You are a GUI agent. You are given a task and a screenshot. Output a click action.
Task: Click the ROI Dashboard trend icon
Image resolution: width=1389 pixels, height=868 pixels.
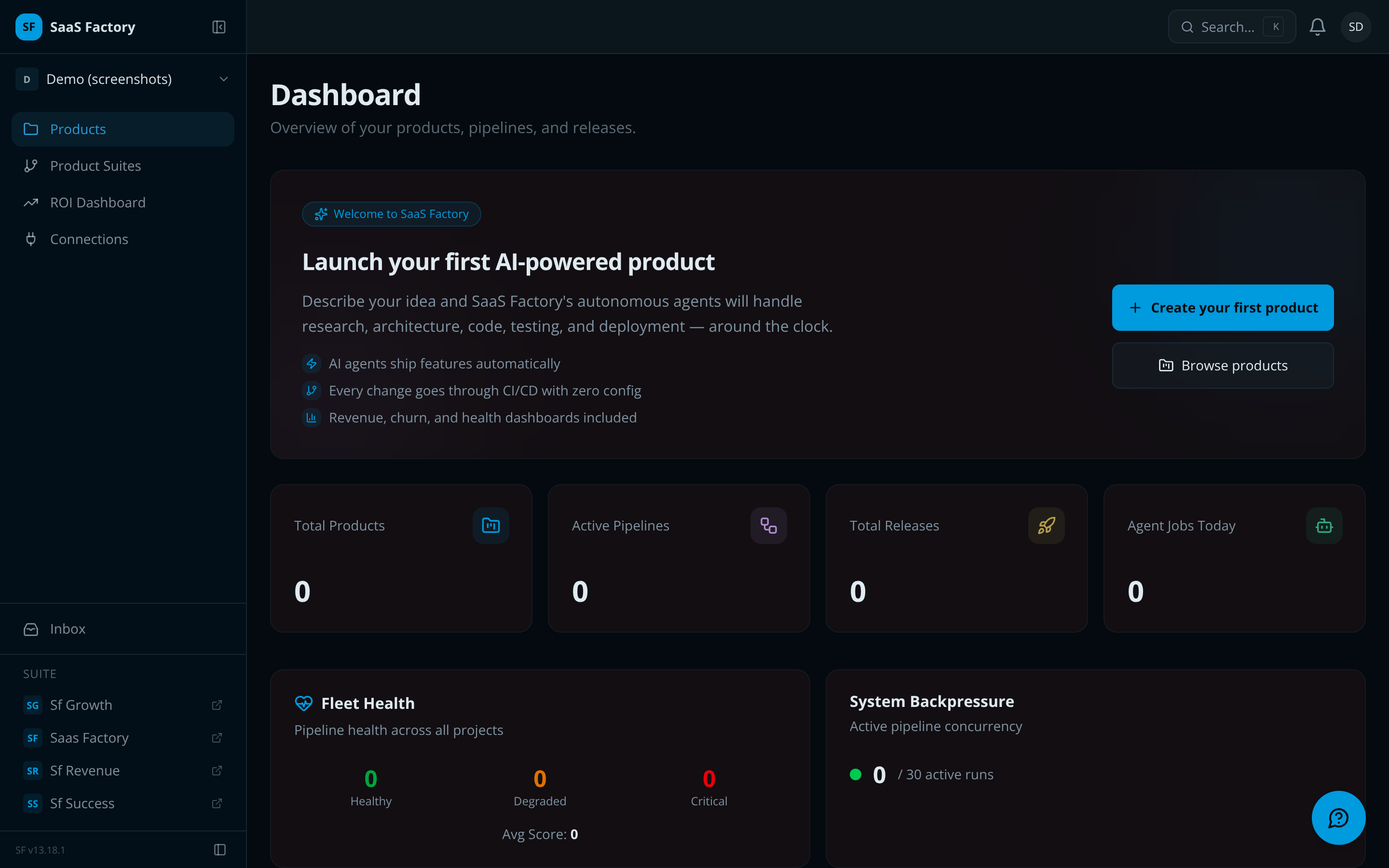click(x=31, y=203)
